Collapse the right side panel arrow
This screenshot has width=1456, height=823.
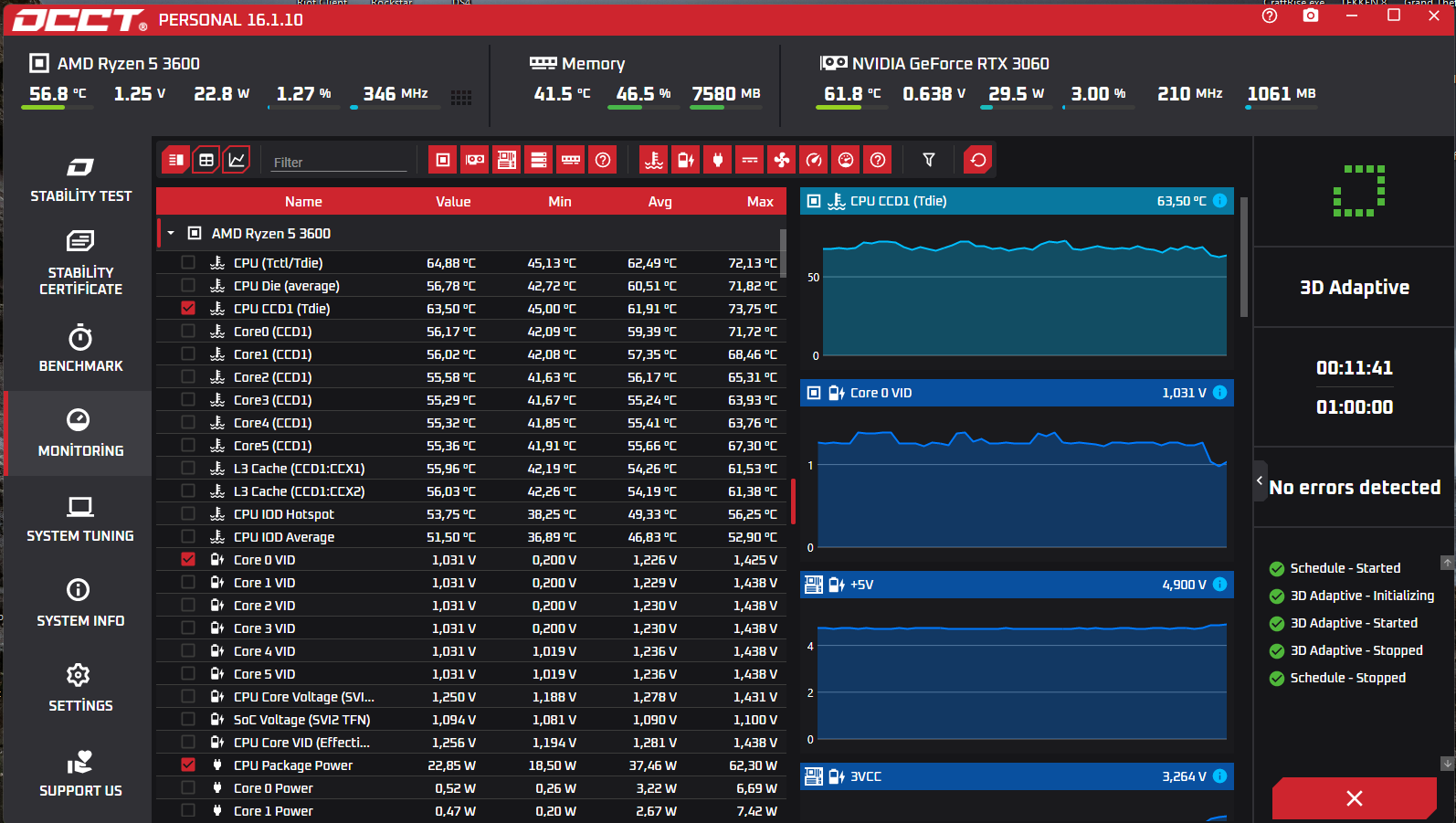tap(1260, 480)
